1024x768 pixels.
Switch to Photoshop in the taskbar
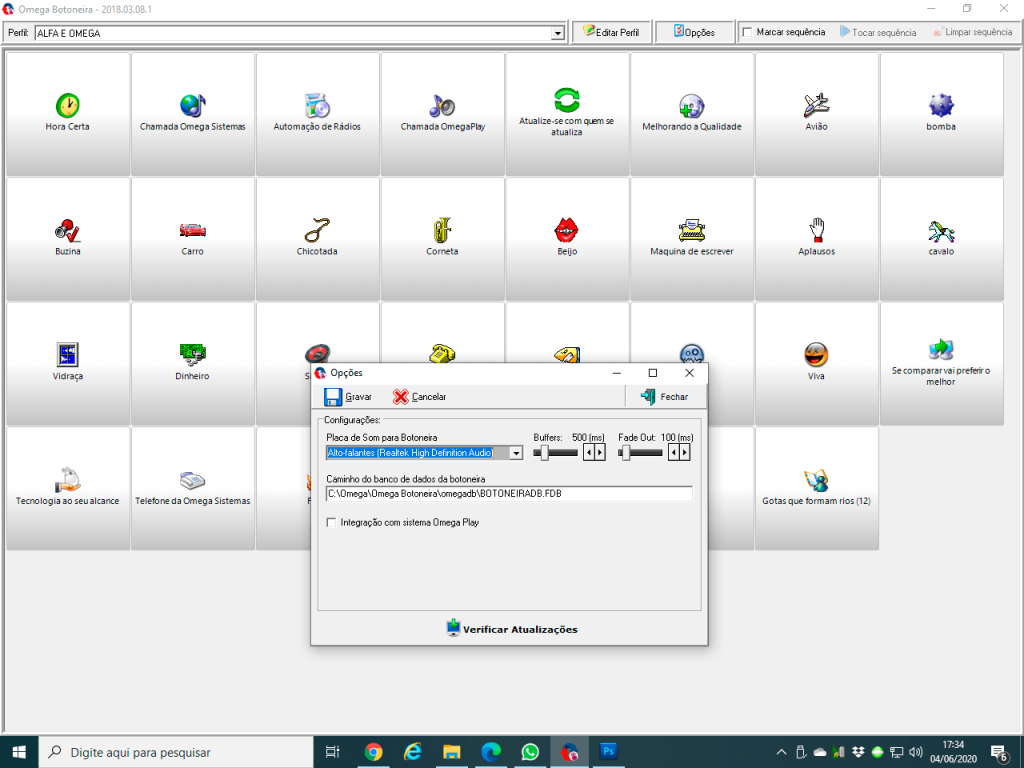608,752
